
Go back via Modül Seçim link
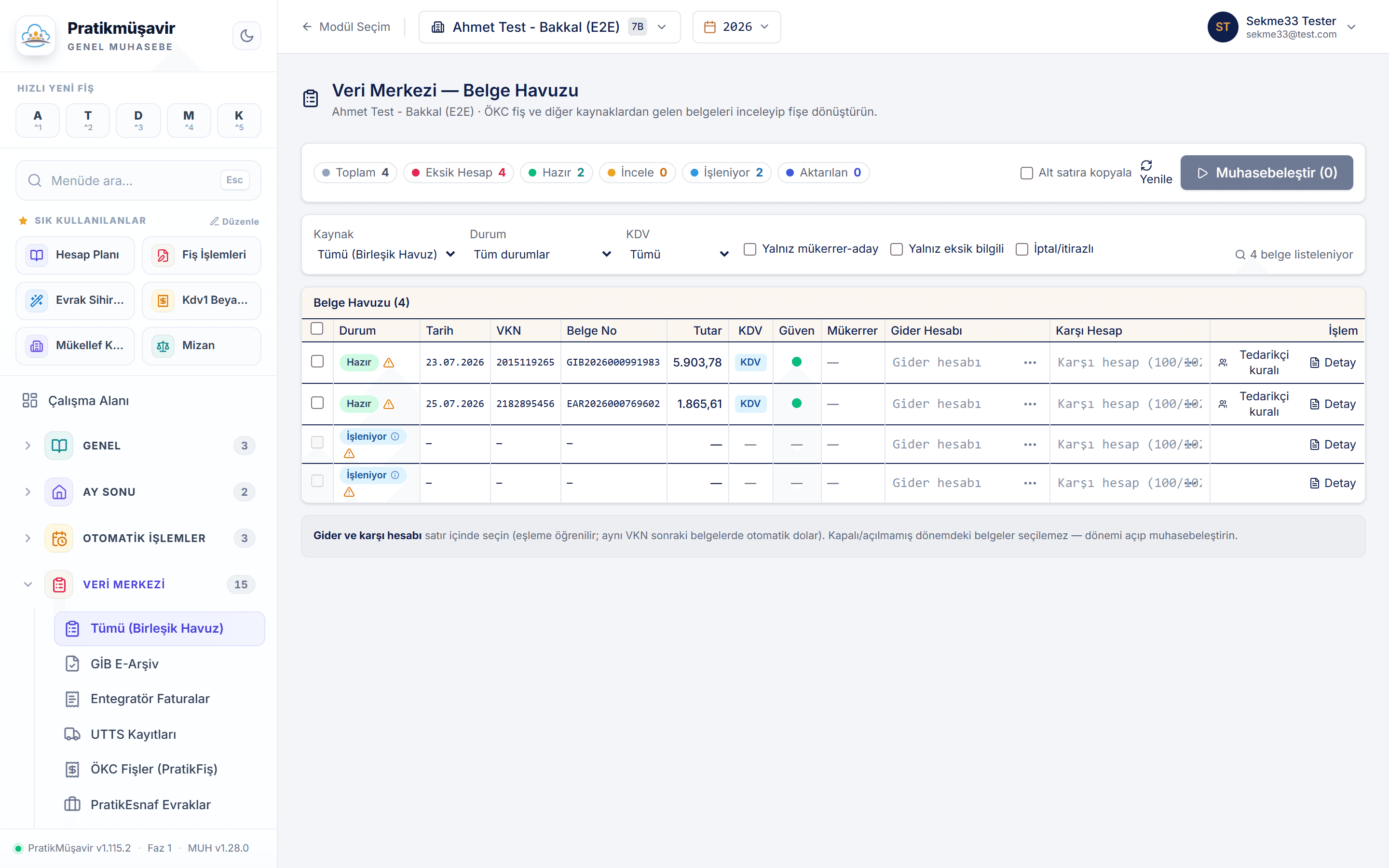[x=346, y=27]
